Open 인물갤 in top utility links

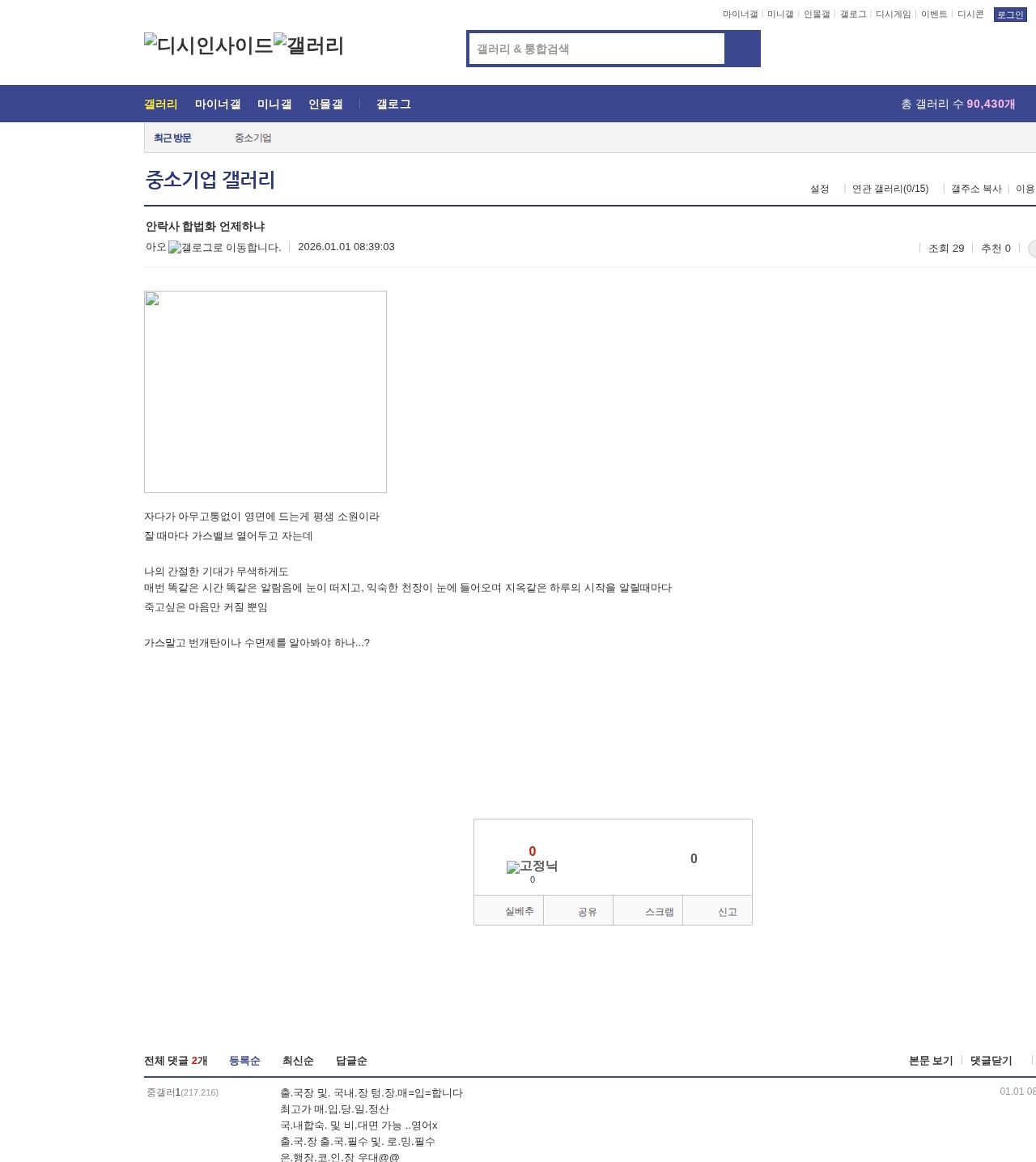click(817, 15)
